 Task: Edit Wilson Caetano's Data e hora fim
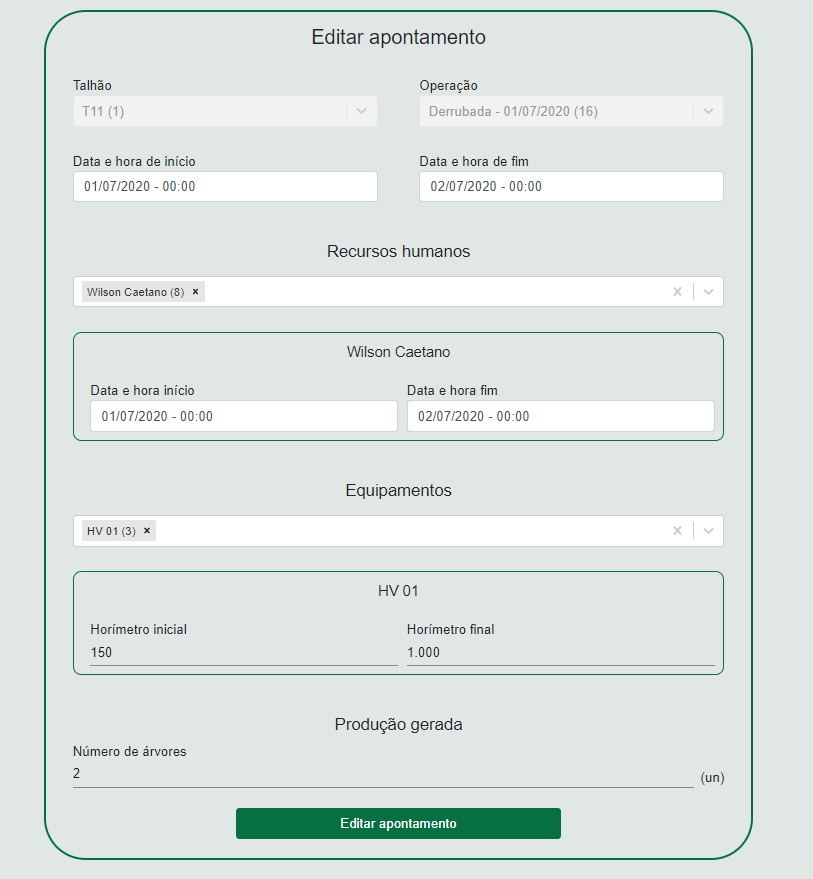coord(560,416)
